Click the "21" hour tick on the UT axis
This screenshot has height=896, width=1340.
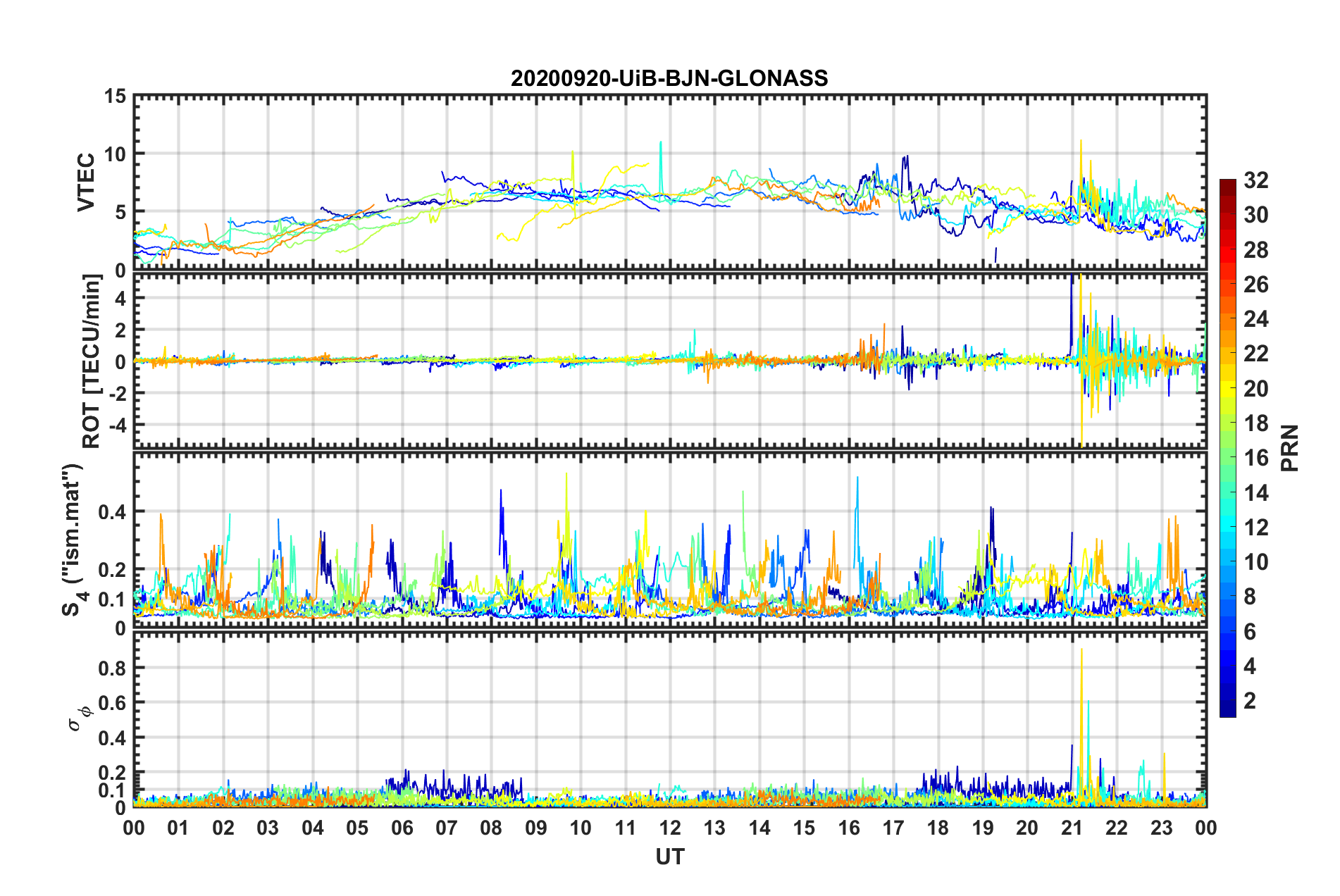(x=1072, y=828)
